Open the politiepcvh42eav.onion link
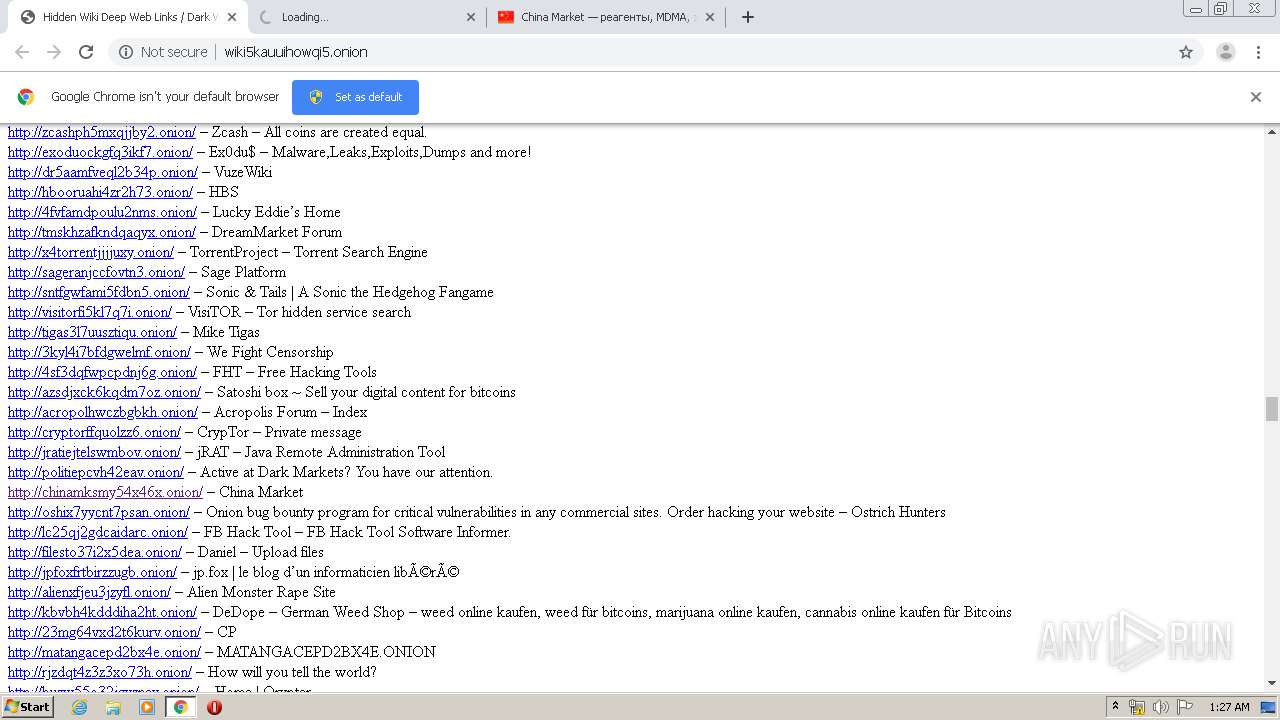Viewport: 1280px width, 720px height. (x=96, y=472)
